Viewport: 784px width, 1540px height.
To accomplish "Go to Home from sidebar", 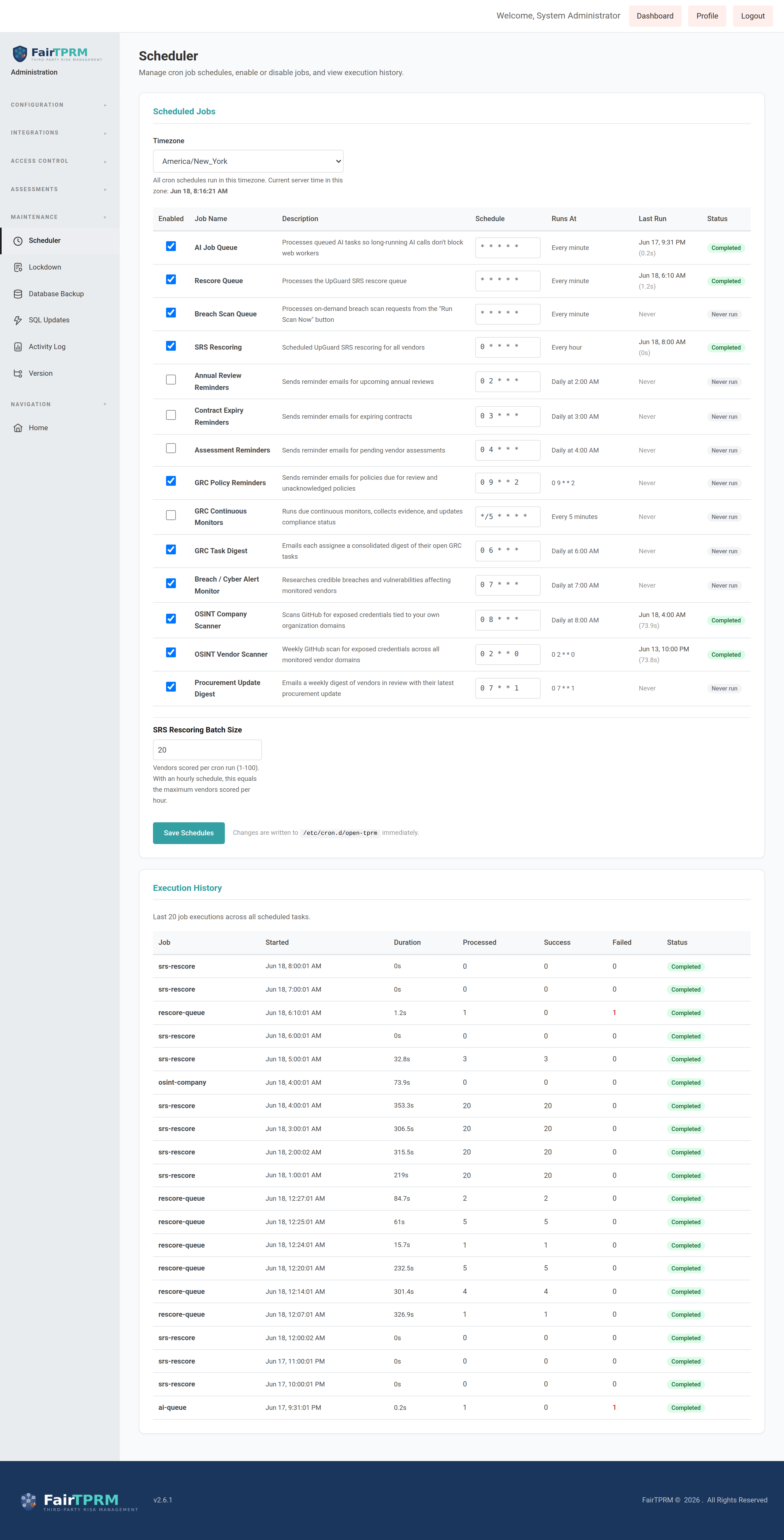I will coord(60,428).
